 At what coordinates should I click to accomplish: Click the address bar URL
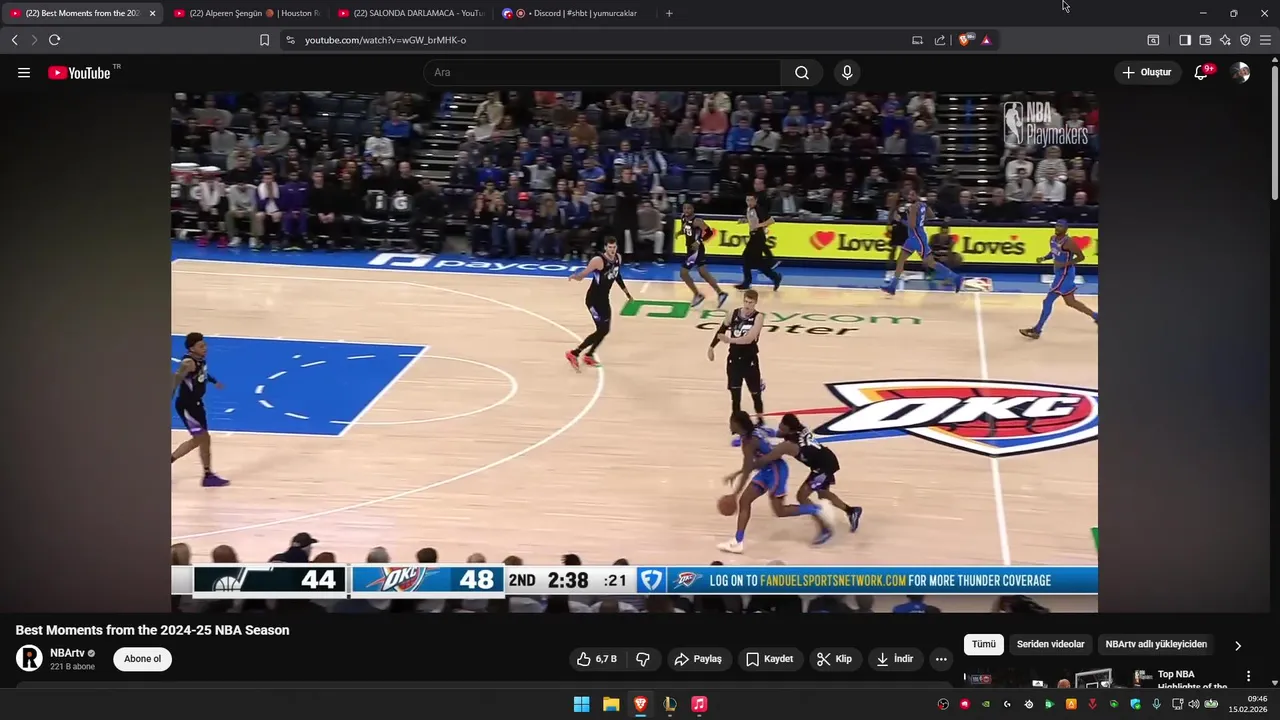coord(385,40)
